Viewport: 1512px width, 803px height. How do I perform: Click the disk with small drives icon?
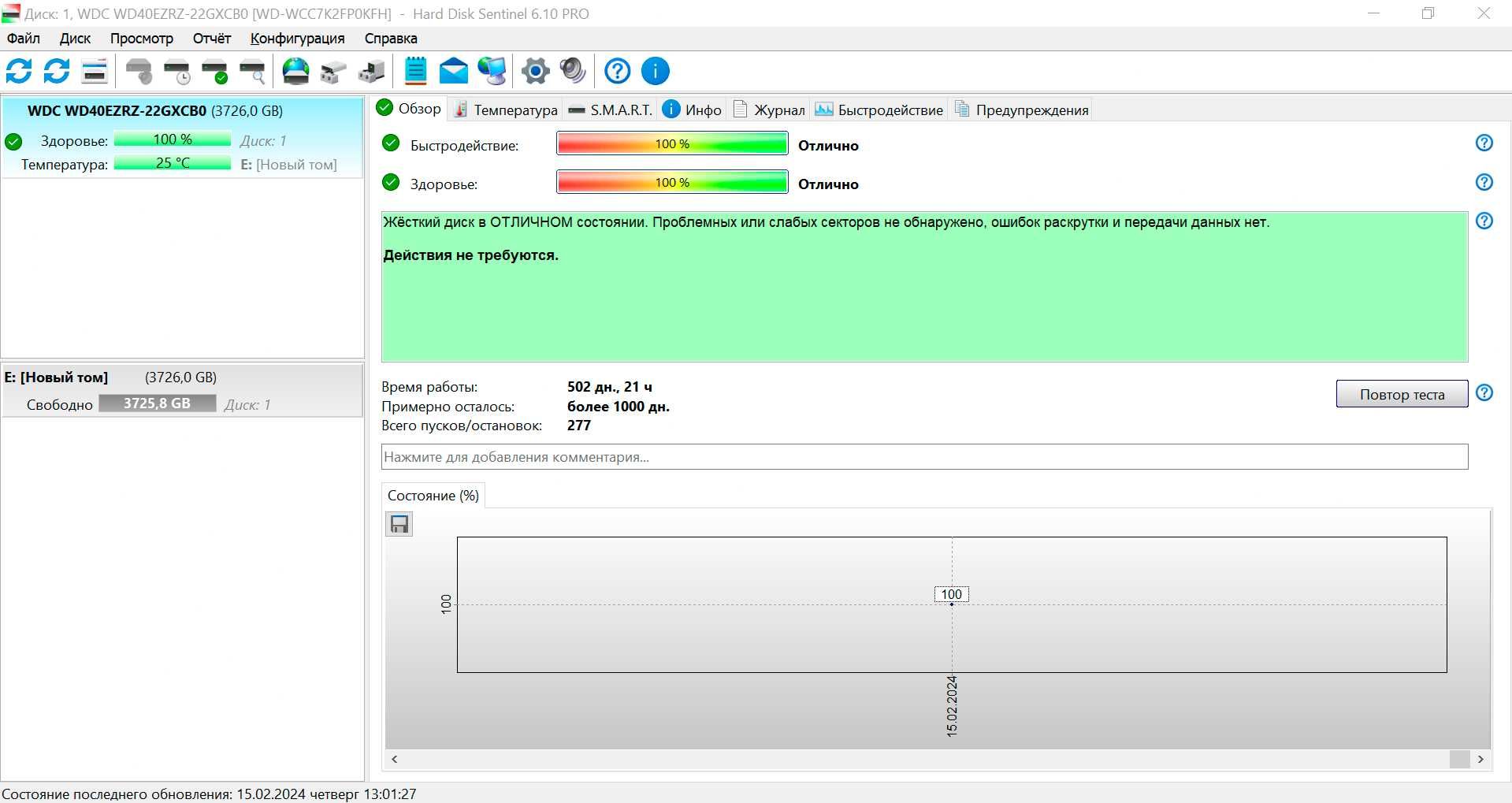coord(334,71)
